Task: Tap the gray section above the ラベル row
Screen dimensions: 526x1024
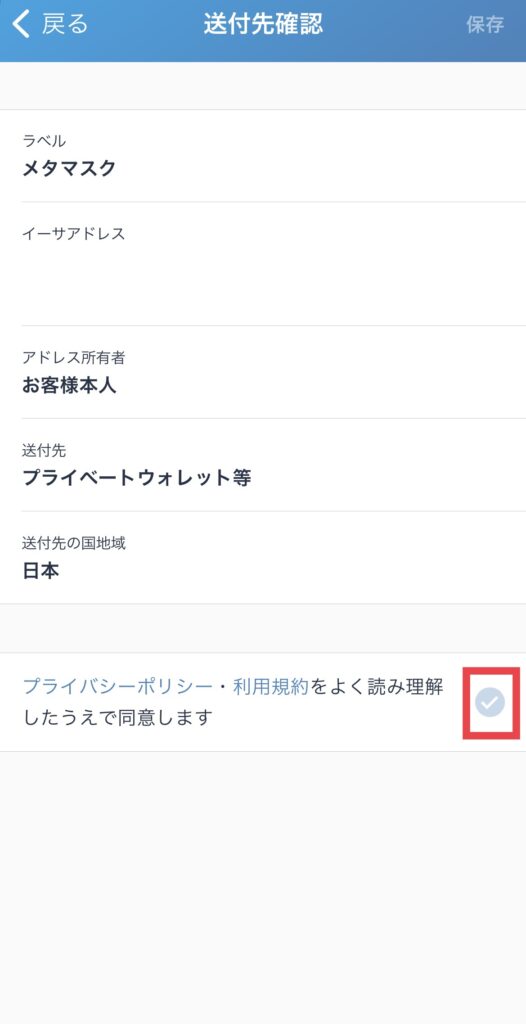Action: [x=263, y=86]
